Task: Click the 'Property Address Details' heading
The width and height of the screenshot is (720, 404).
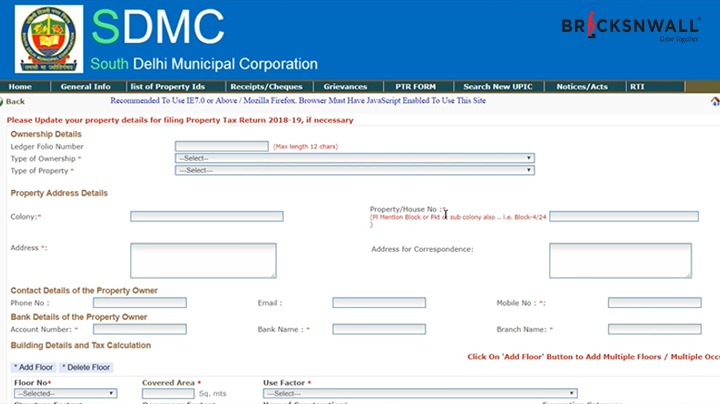Action: click(59, 193)
